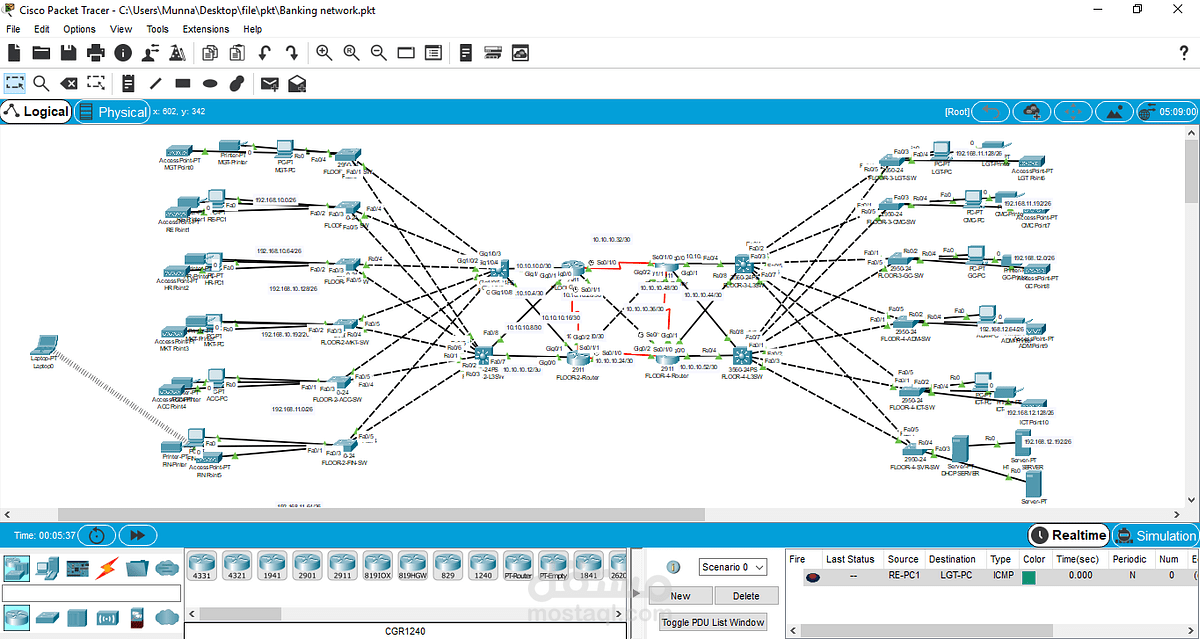Click Toggle PDU List Window button
Screen dimensions: 1200x639
tap(713, 622)
